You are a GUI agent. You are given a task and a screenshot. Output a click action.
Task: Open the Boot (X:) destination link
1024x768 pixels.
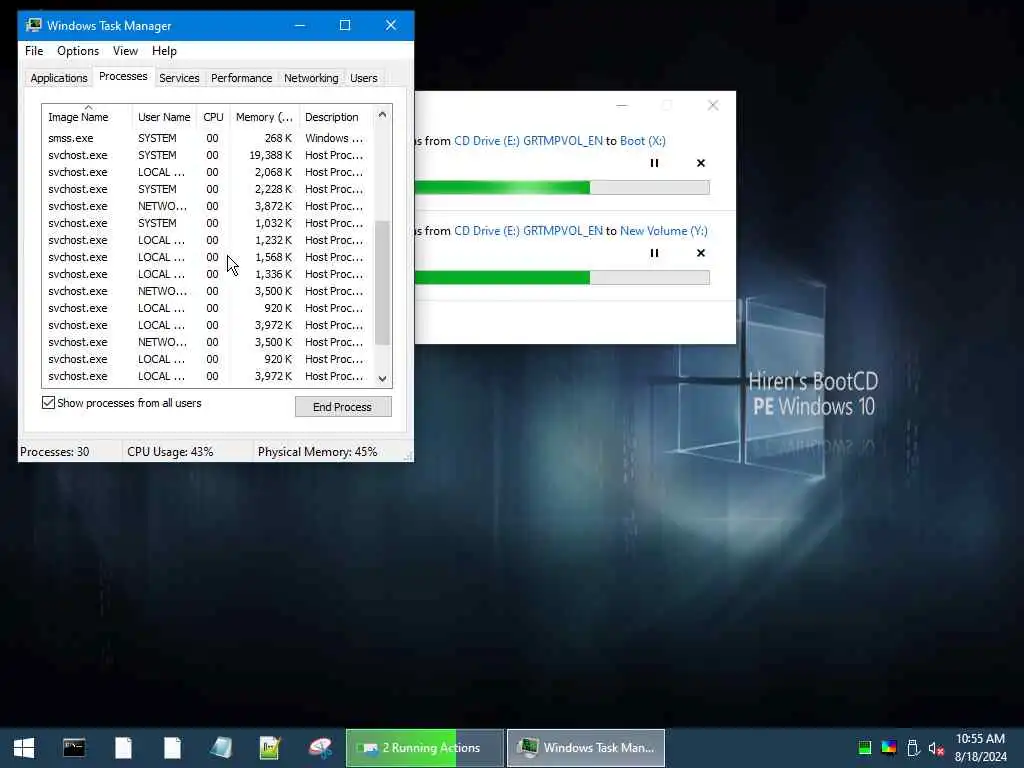click(643, 140)
